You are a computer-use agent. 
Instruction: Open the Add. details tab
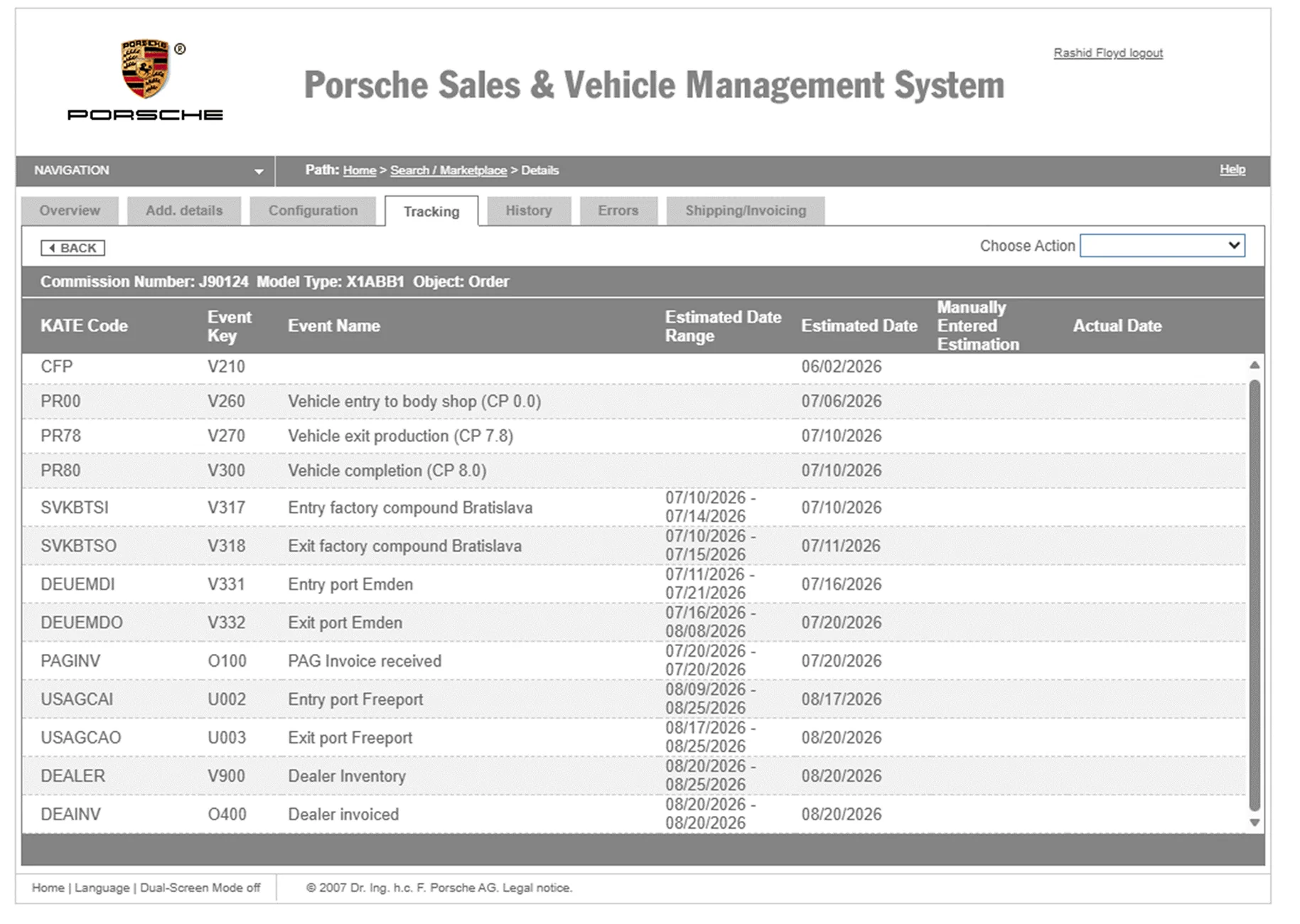[x=184, y=210]
